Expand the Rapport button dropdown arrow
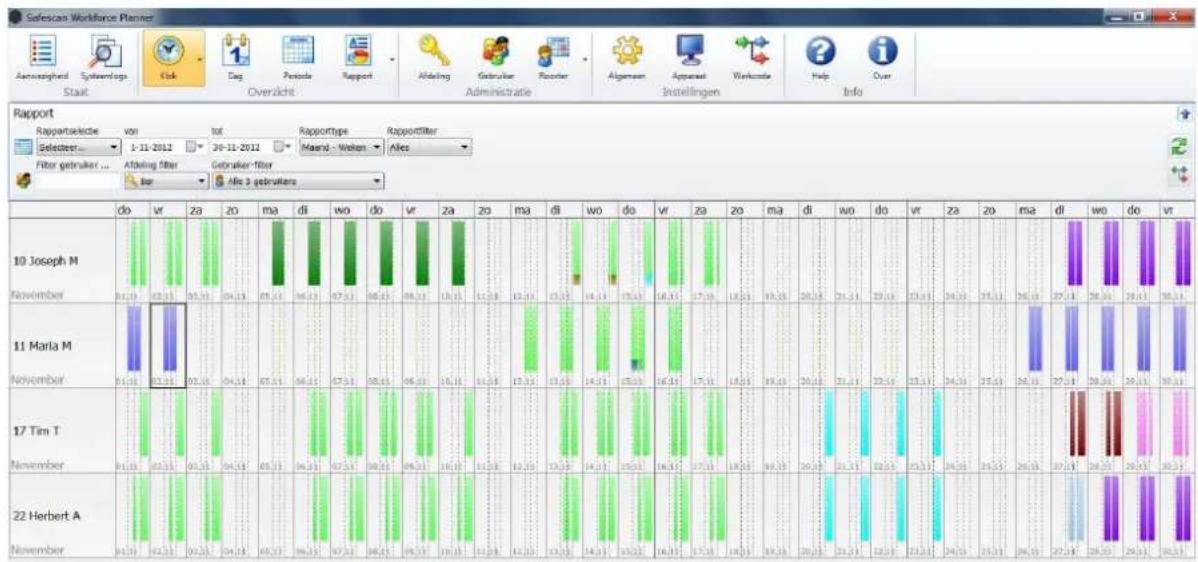Screen dimensions: 1198x562 click(x=391, y=60)
